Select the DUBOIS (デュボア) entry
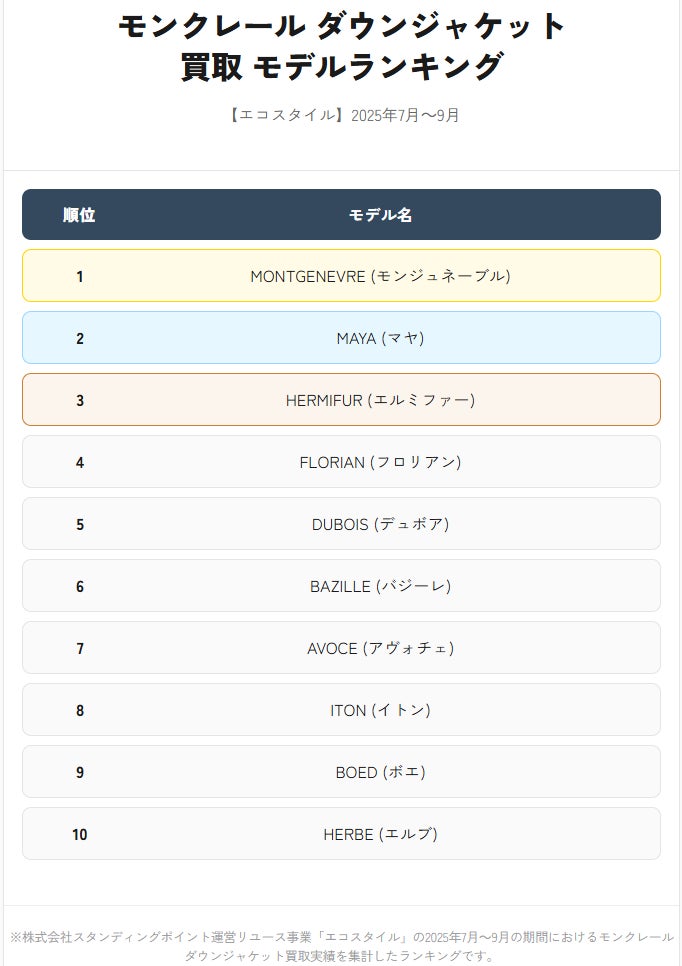Image resolution: width=682 pixels, height=966 pixels. (x=341, y=524)
